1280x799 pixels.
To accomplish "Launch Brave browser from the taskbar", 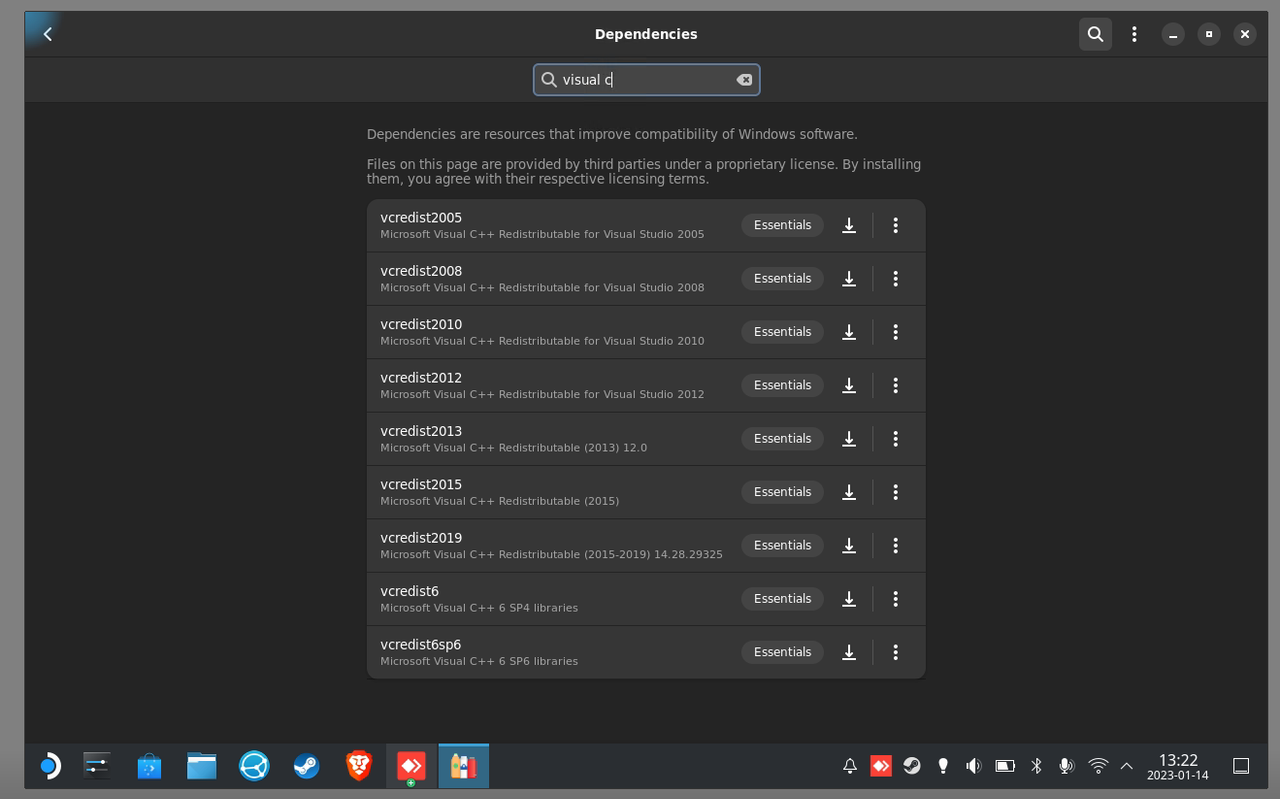I will point(359,766).
